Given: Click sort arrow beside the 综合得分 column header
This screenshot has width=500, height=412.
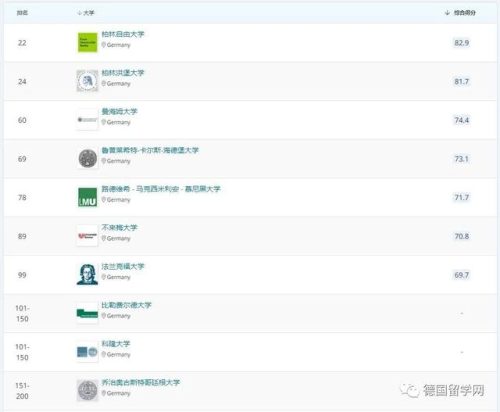Looking at the screenshot, I should click(x=447, y=13).
